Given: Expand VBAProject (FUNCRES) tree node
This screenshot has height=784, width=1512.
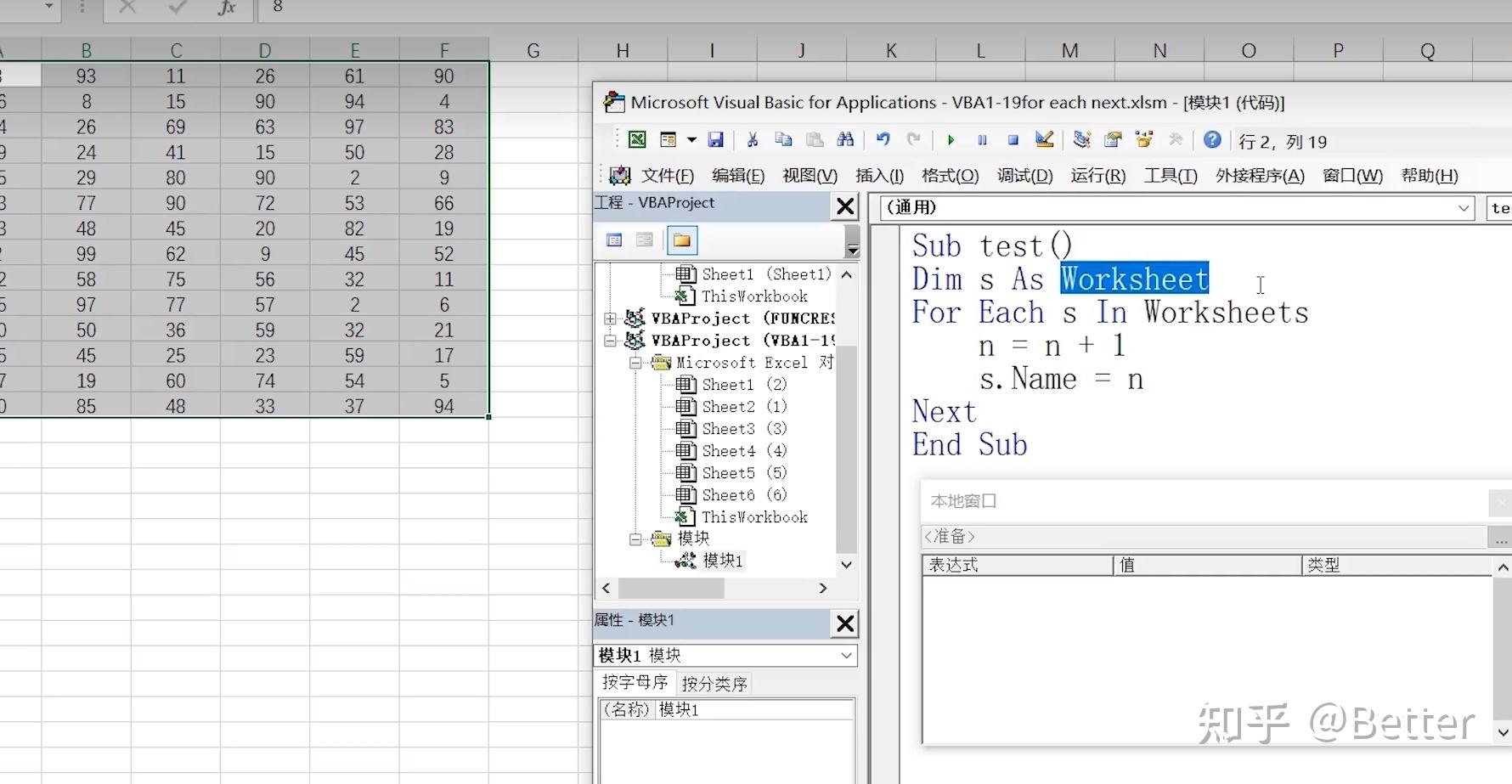Looking at the screenshot, I should [x=610, y=319].
